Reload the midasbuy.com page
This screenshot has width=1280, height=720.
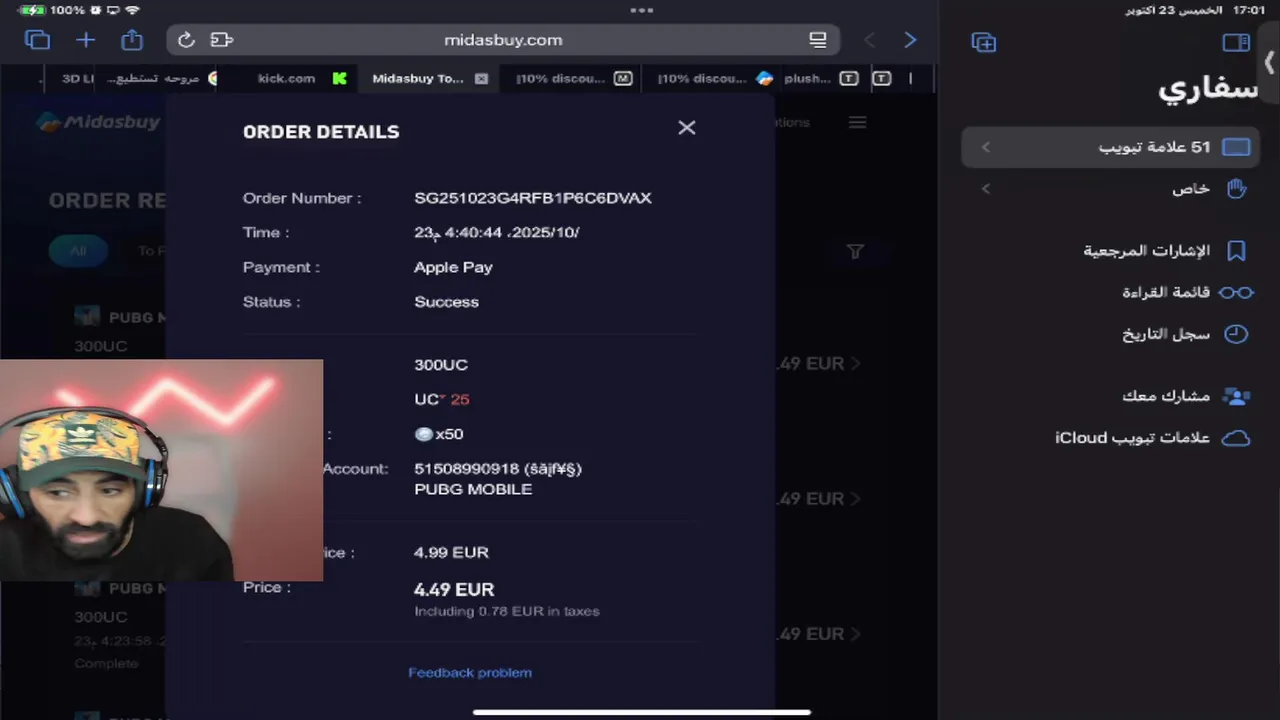coord(186,40)
